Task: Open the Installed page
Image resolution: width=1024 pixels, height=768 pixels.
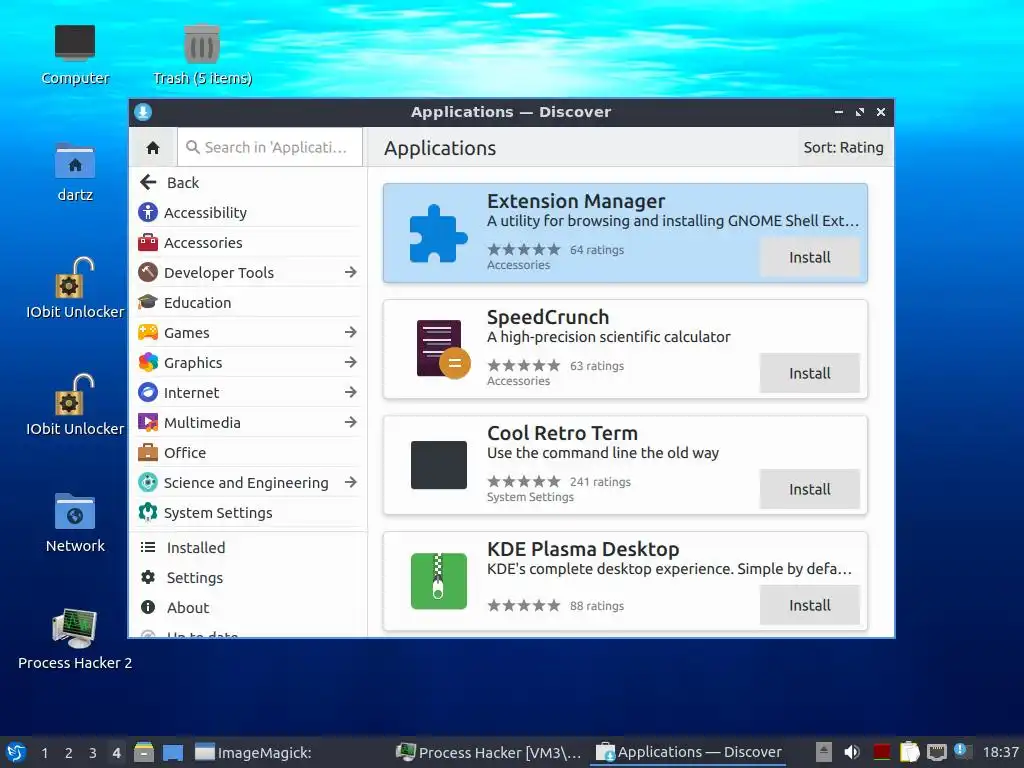Action: point(248,547)
